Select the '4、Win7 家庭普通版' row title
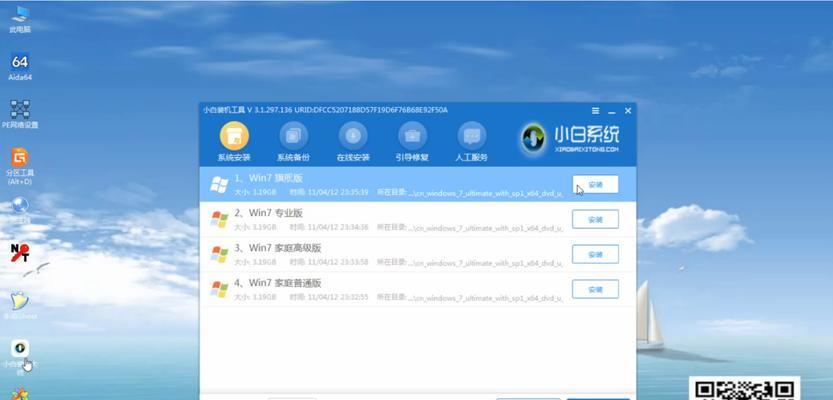 [278, 283]
